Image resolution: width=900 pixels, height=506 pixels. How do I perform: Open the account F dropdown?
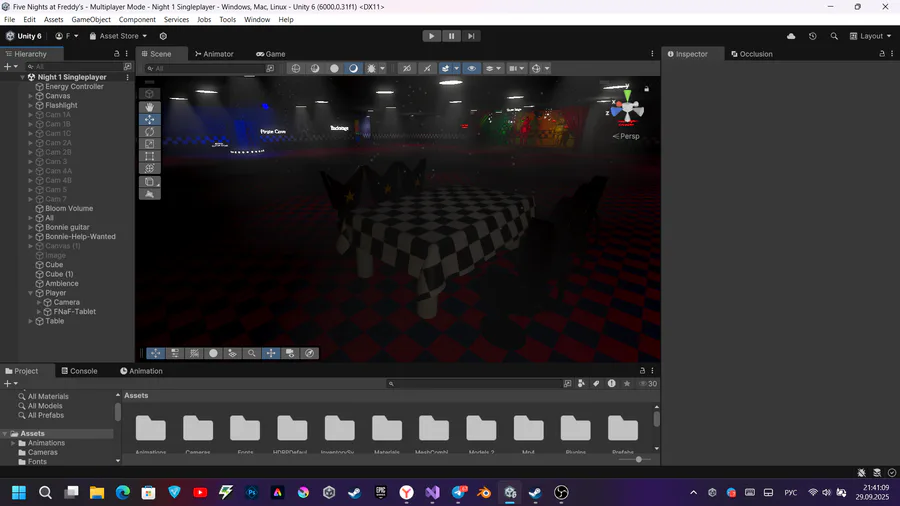[67, 36]
